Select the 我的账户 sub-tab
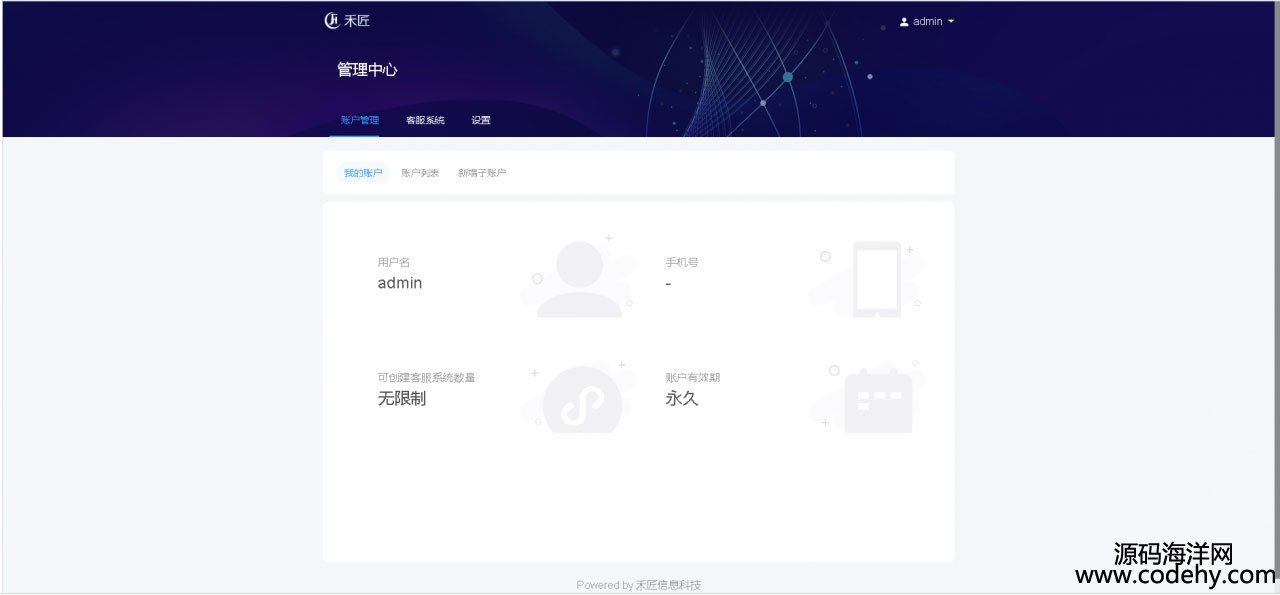1280x595 pixels. coord(363,173)
